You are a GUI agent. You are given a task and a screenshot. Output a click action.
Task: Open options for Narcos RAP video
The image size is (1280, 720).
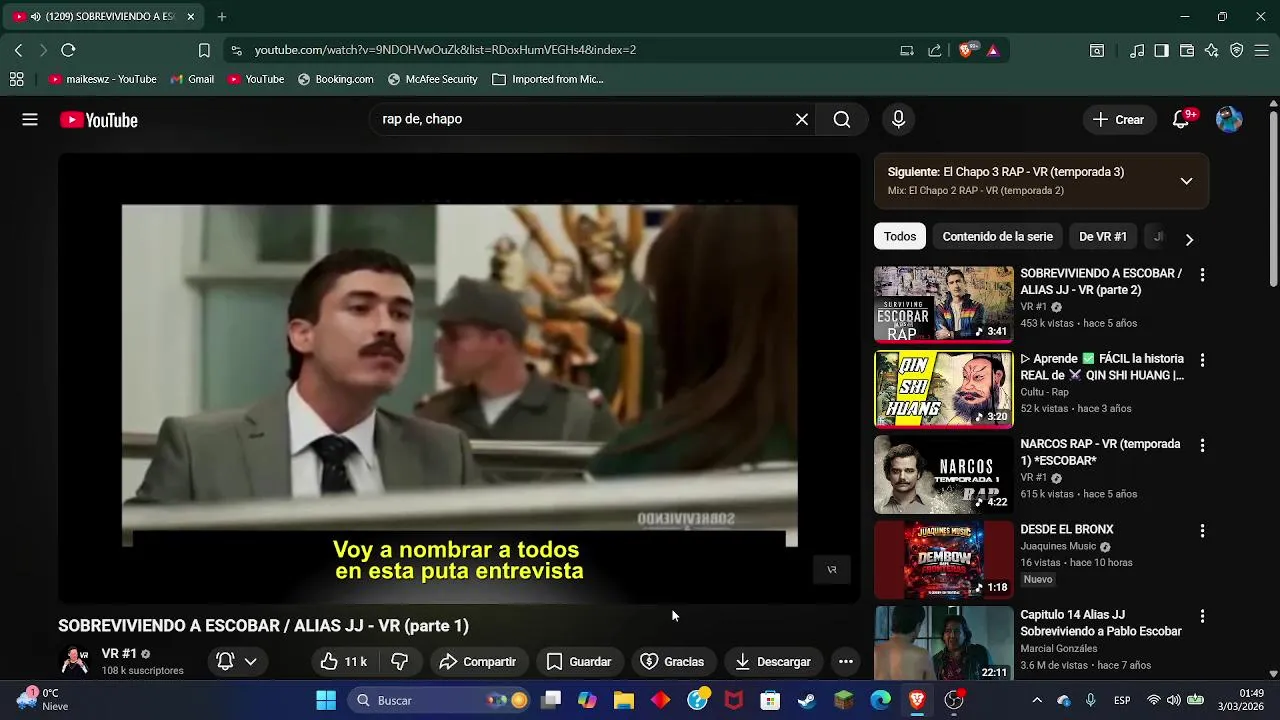click(x=1202, y=445)
